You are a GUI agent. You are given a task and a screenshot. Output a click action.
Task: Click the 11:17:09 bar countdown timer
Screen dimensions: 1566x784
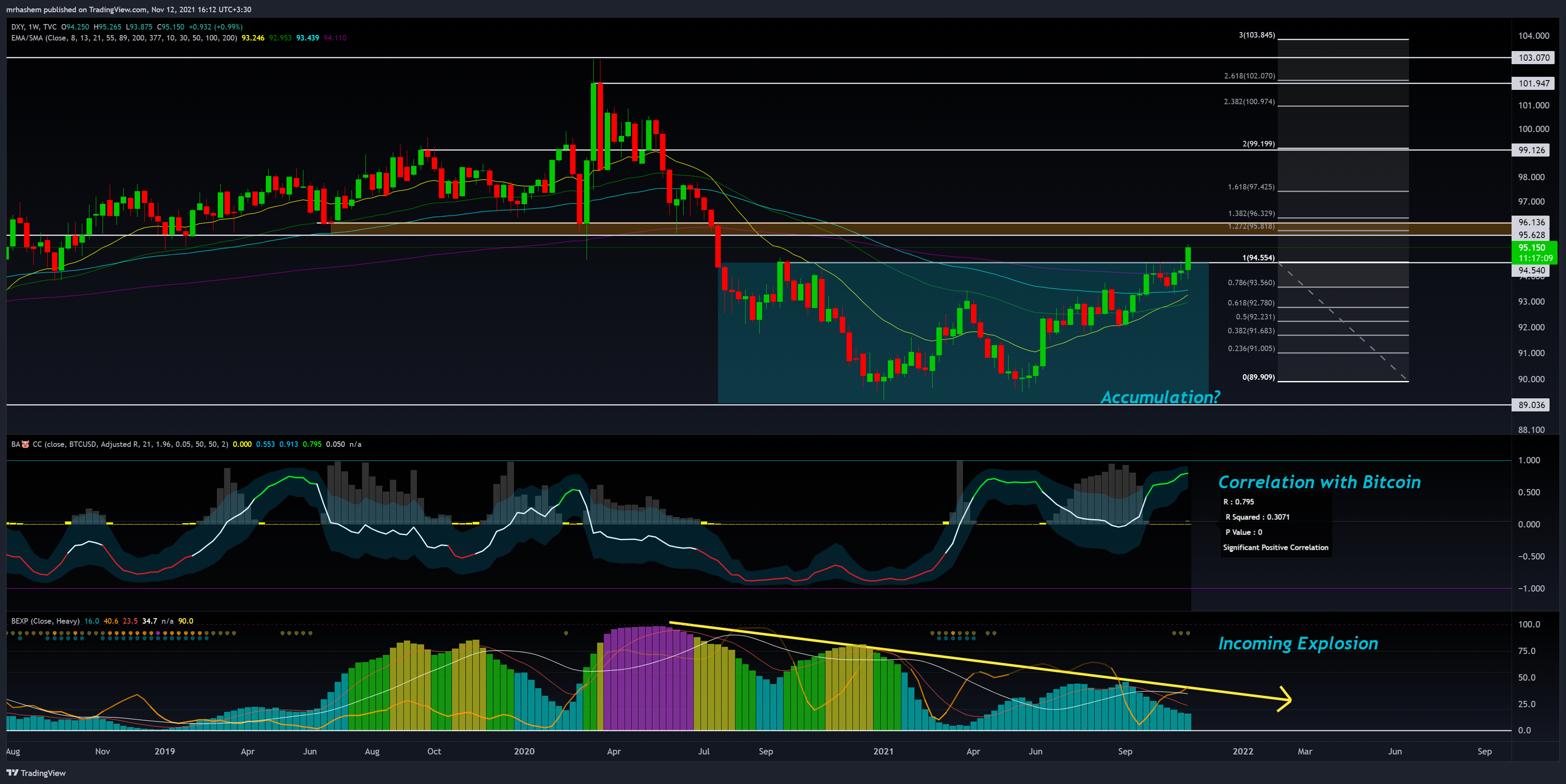click(1535, 258)
